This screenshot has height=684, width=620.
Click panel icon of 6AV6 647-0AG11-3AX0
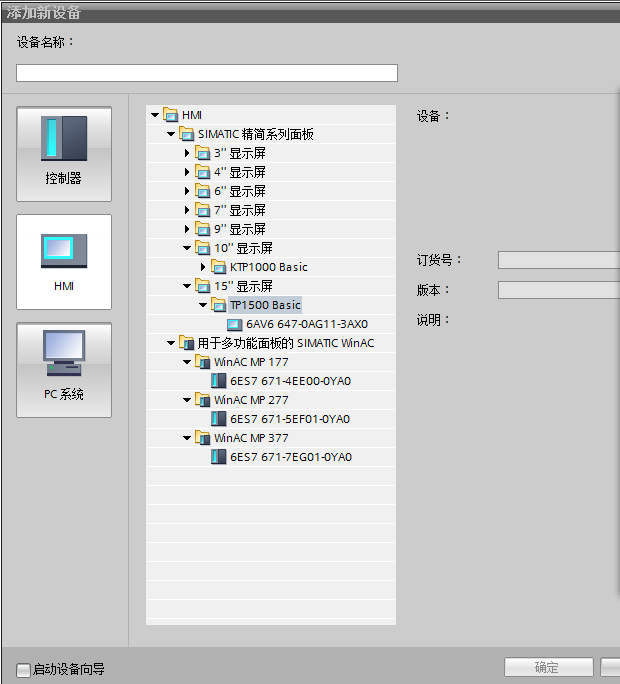235,324
